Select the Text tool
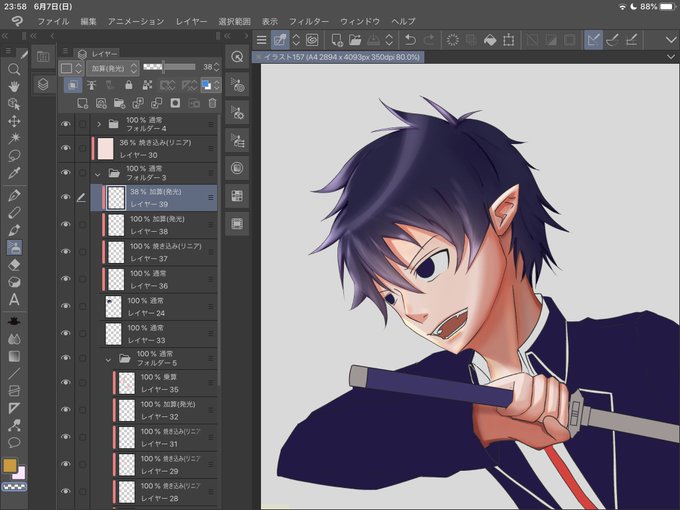 [x=14, y=300]
